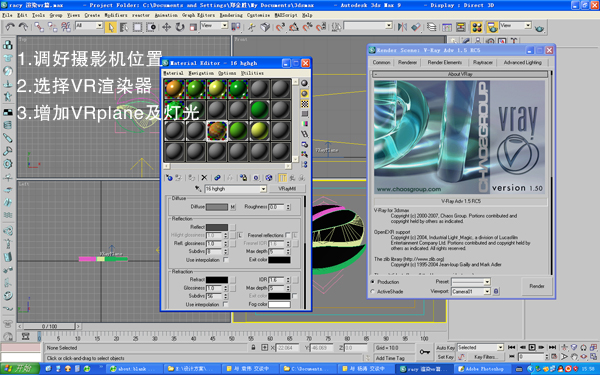This screenshot has width=600, height=375.
Task: Activate the Select and Link tool
Action: pos(39,27)
